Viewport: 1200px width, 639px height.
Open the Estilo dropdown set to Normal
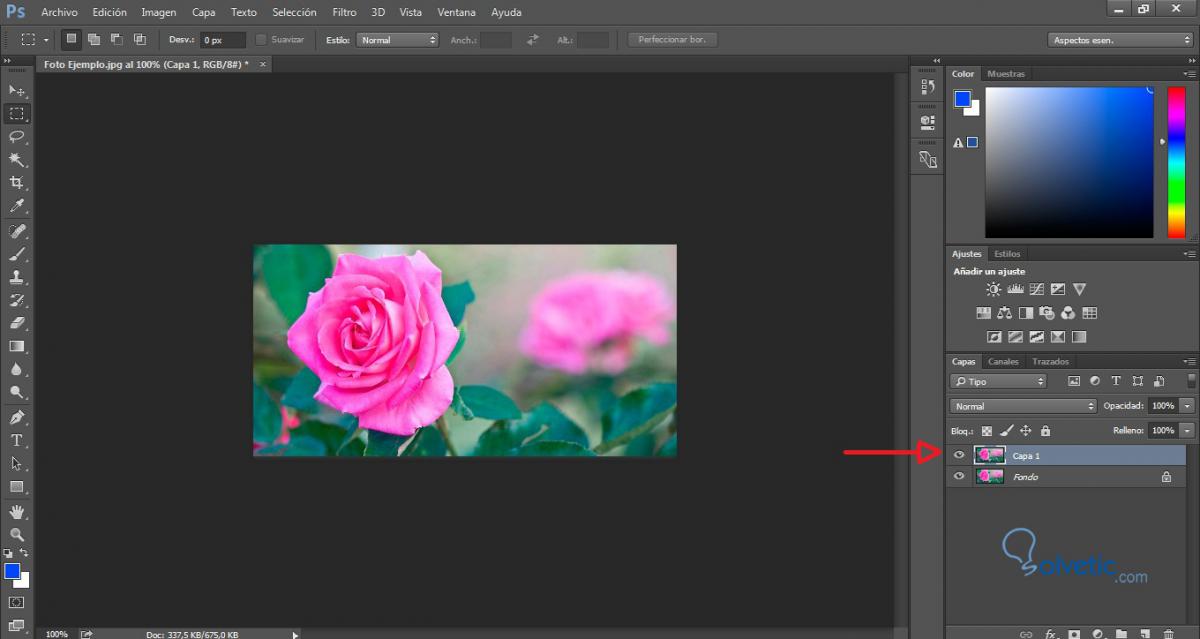(398, 40)
